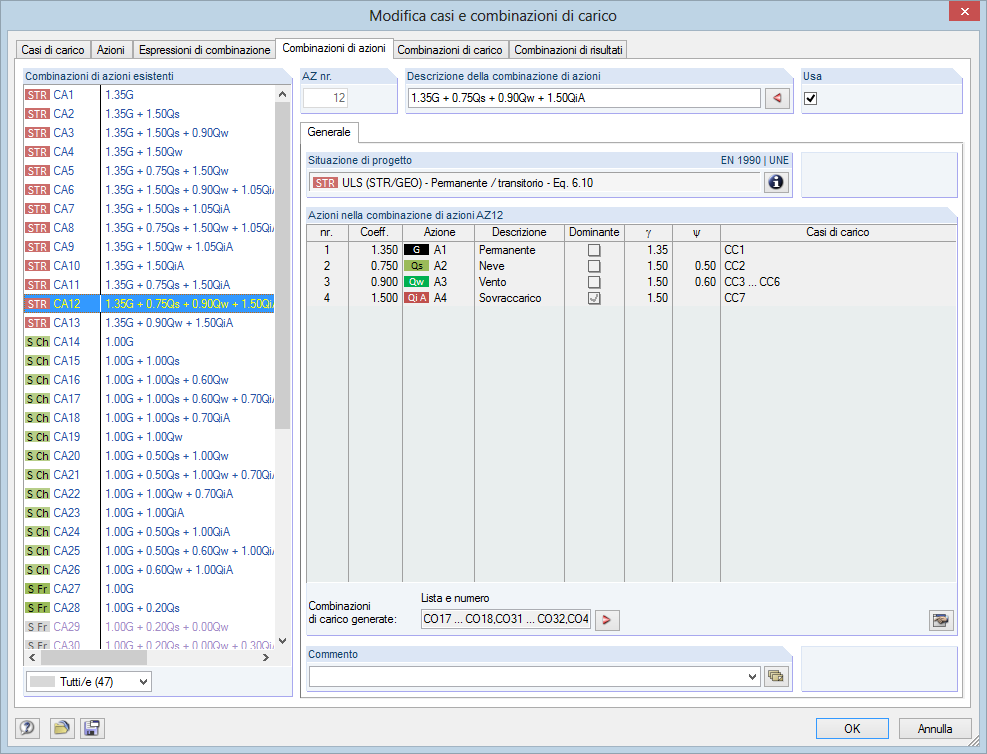The width and height of the screenshot is (987, 754).
Task: Click the Coeff. column header
Action: click(x=375, y=232)
